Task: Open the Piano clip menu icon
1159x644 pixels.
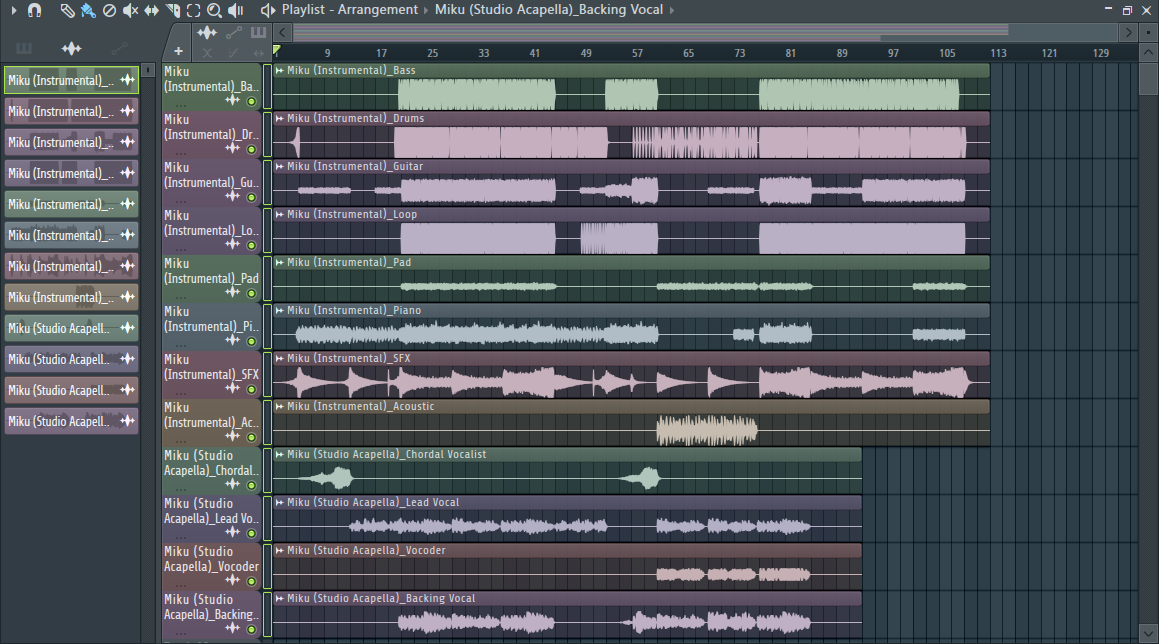Action: [x=279, y=311]
